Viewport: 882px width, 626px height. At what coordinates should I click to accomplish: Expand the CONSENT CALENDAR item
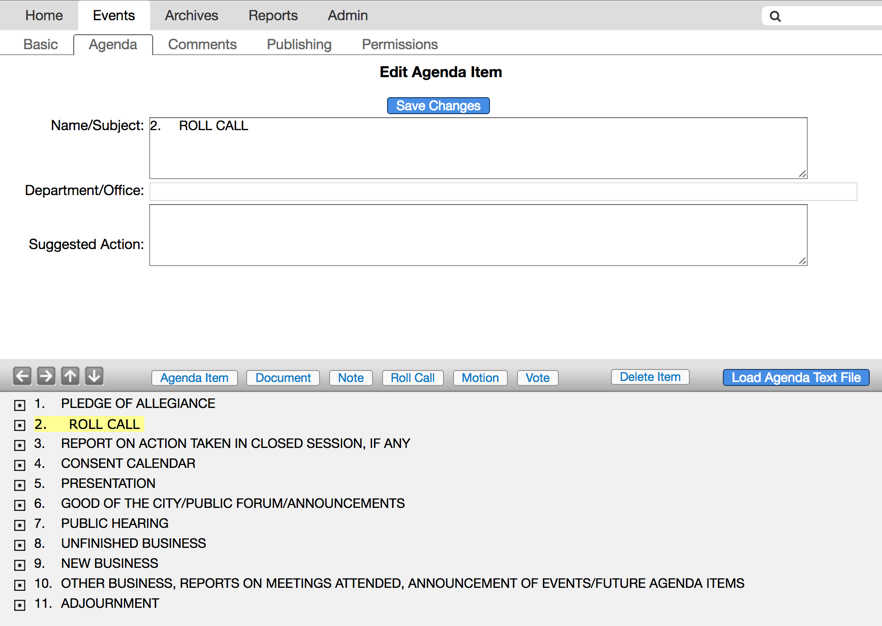point(20,465)
